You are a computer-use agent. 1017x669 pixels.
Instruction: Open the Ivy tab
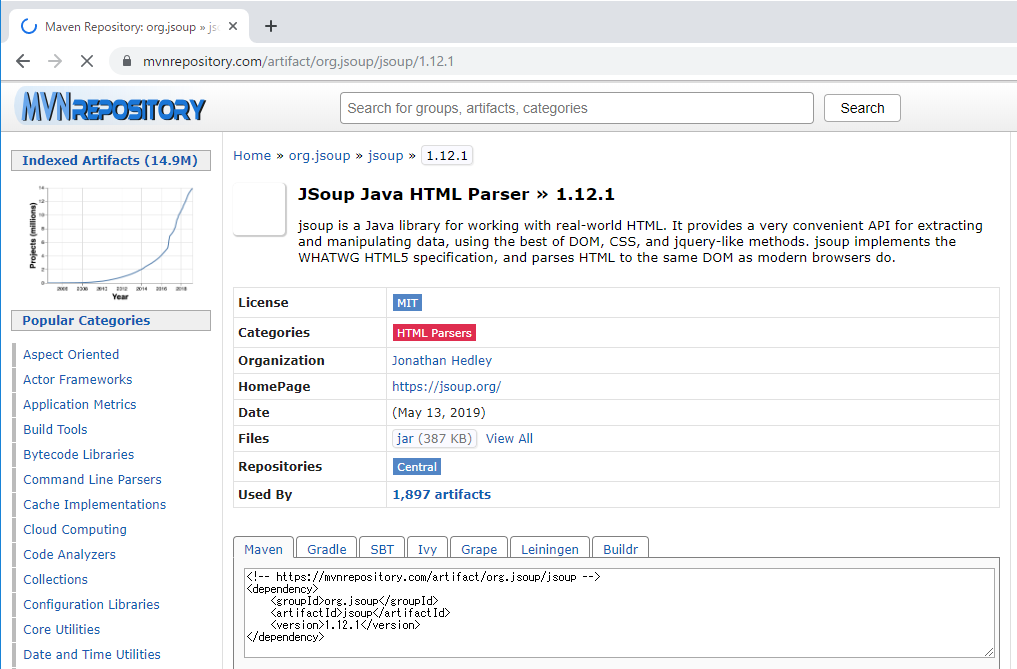[x=427, y=549]
